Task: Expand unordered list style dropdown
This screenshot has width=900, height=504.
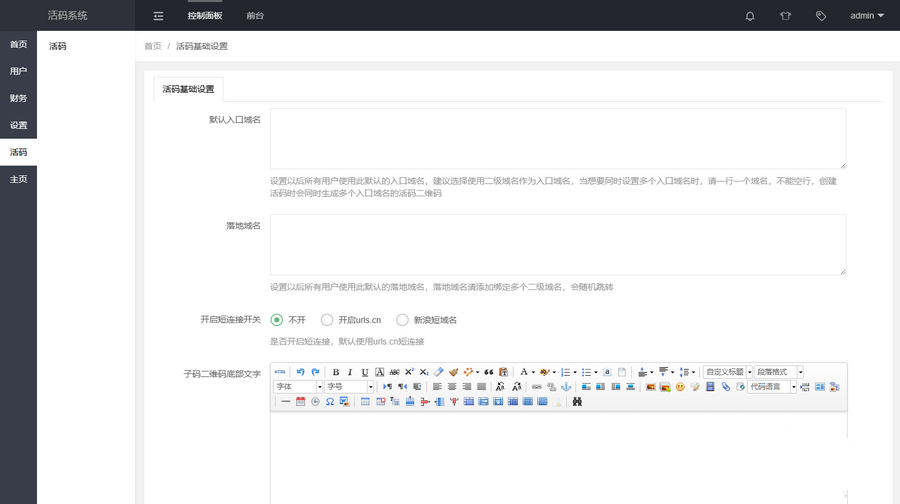Action: (x=596, y=373)
